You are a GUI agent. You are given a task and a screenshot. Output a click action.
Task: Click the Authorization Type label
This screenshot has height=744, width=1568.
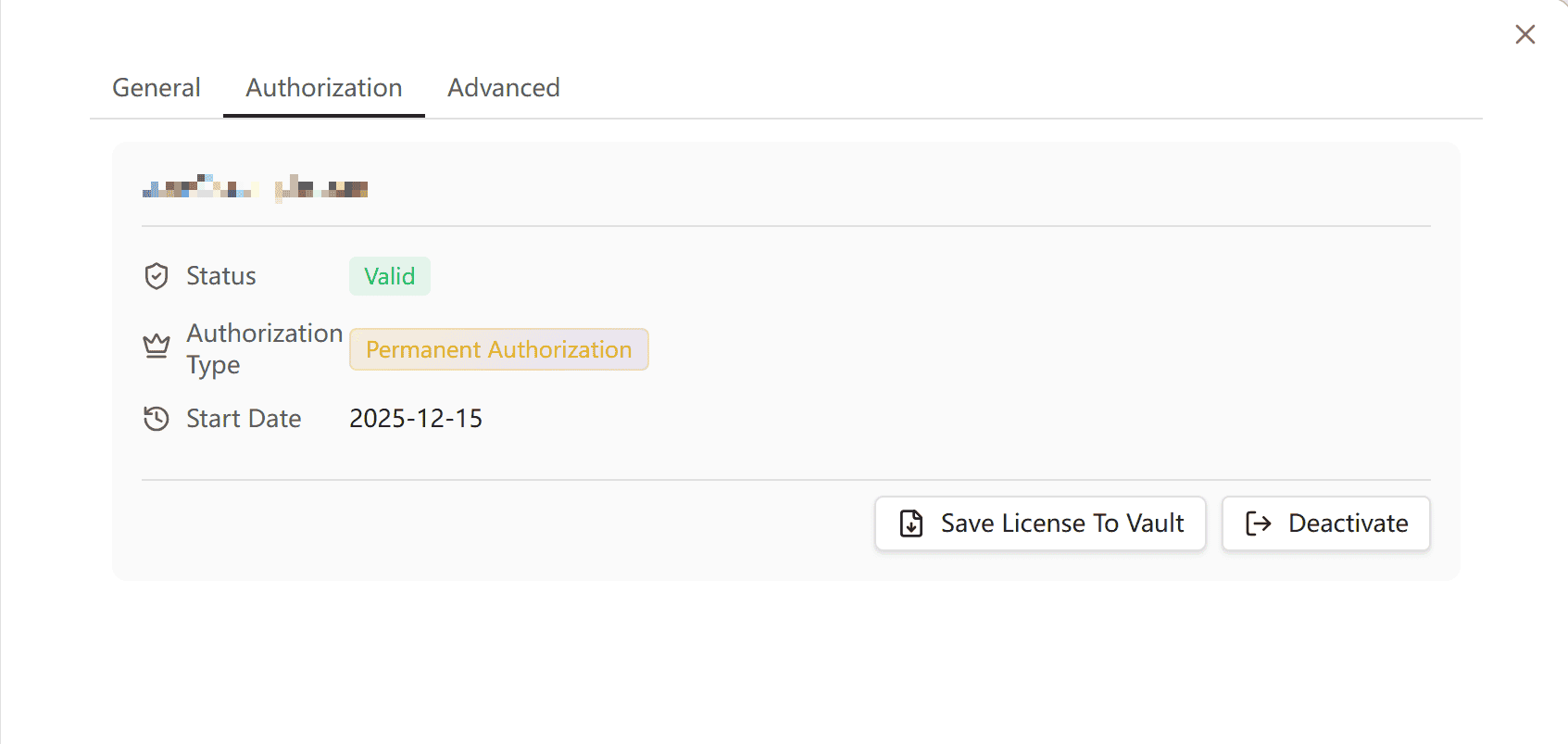point(264,348)
